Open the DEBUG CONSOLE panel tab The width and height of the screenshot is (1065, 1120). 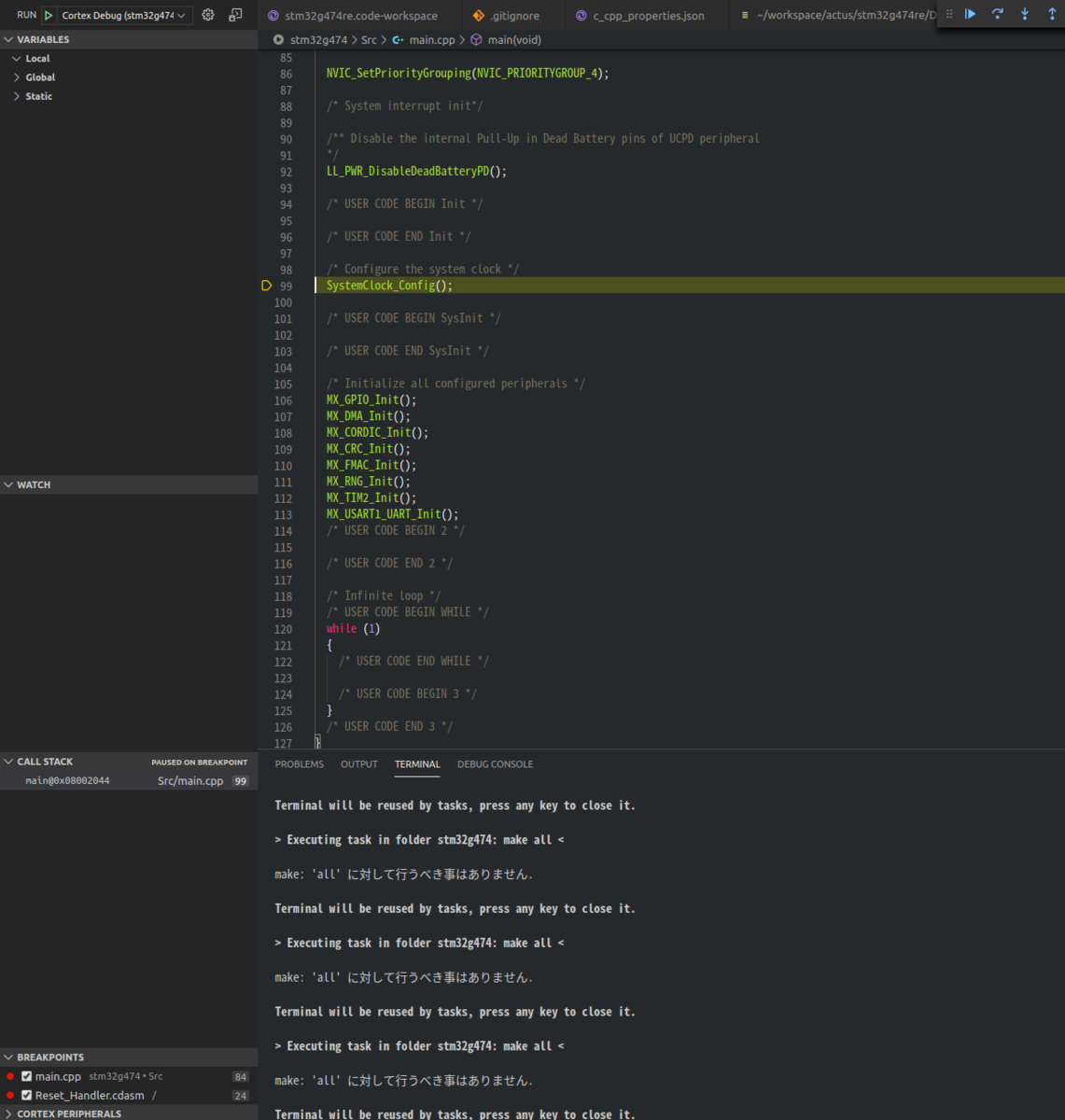[x=496, y=764]
